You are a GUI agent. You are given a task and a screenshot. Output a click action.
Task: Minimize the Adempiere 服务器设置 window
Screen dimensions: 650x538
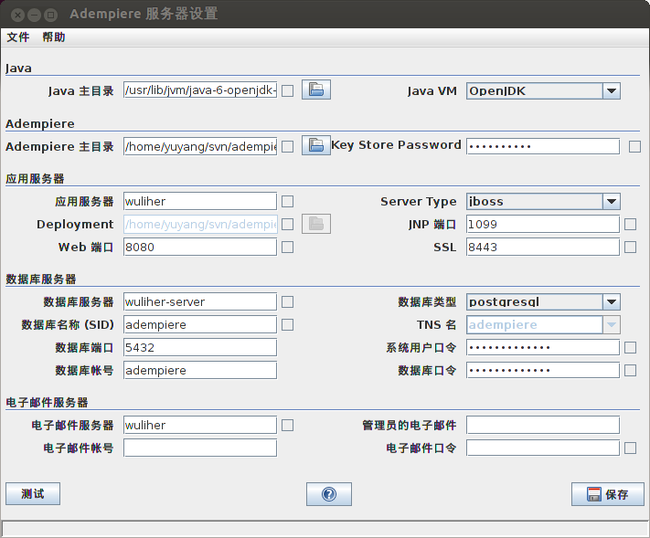(x=34, y=15)
